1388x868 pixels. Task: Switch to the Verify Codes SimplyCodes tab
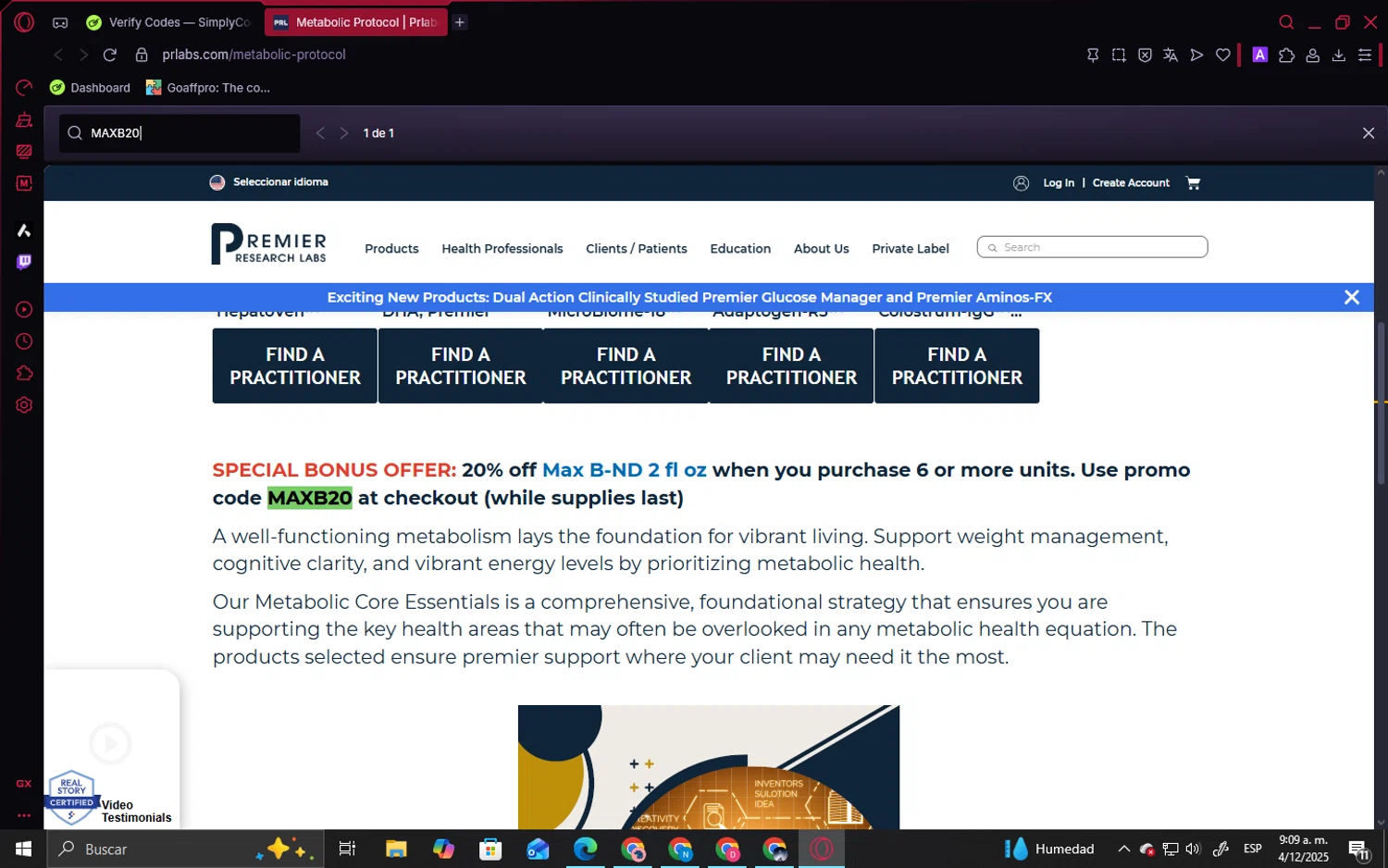pyautogui.click(x=168, y=22)
